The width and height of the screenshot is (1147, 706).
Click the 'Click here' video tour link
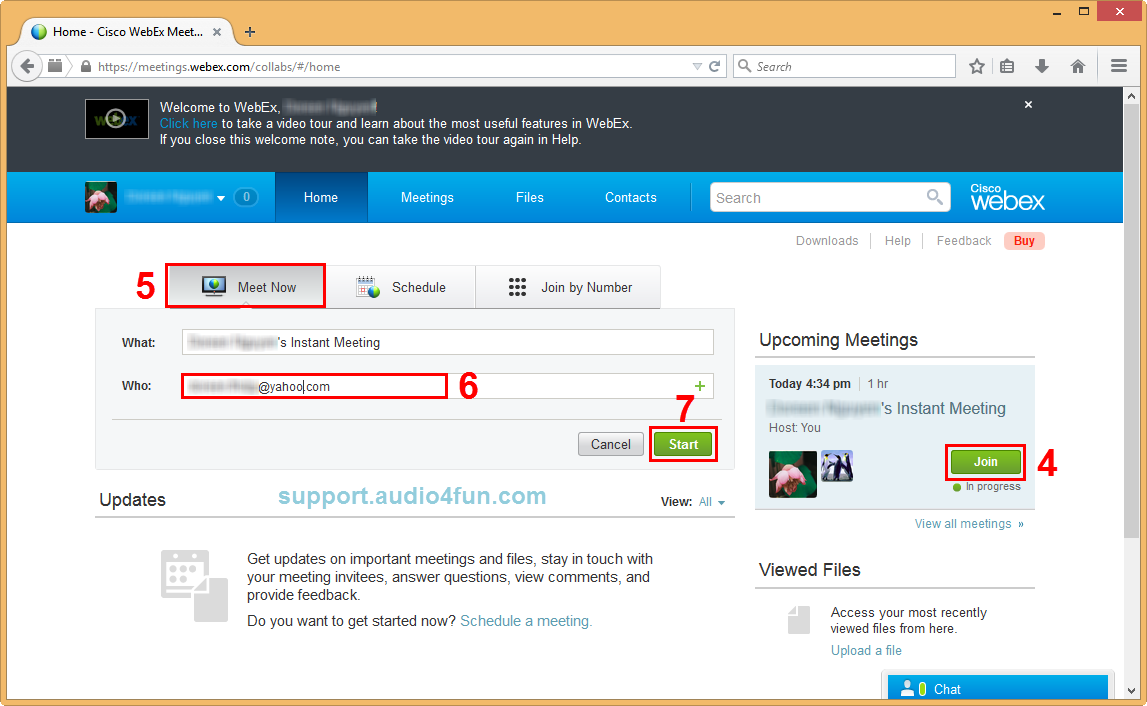tap(189, 124)
